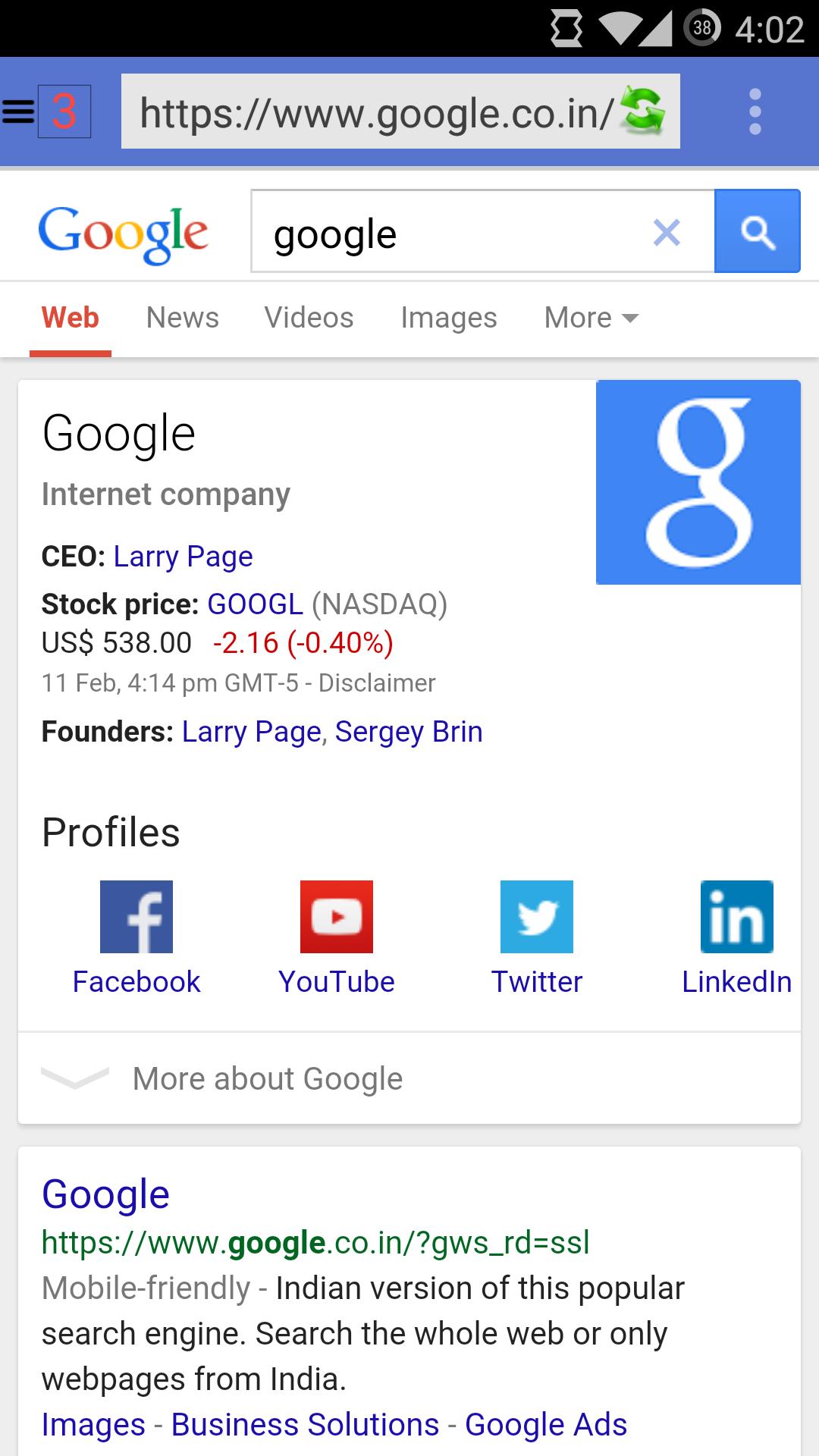Show the open tabs counter
This screenshot has height=1456, width=819.
tap(64, 111)
